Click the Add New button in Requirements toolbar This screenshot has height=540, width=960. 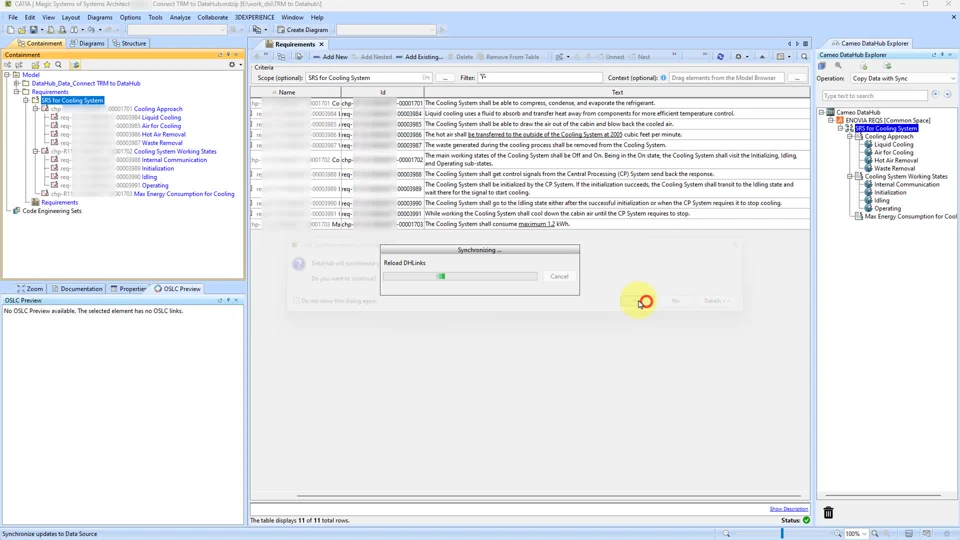(330, 56)
